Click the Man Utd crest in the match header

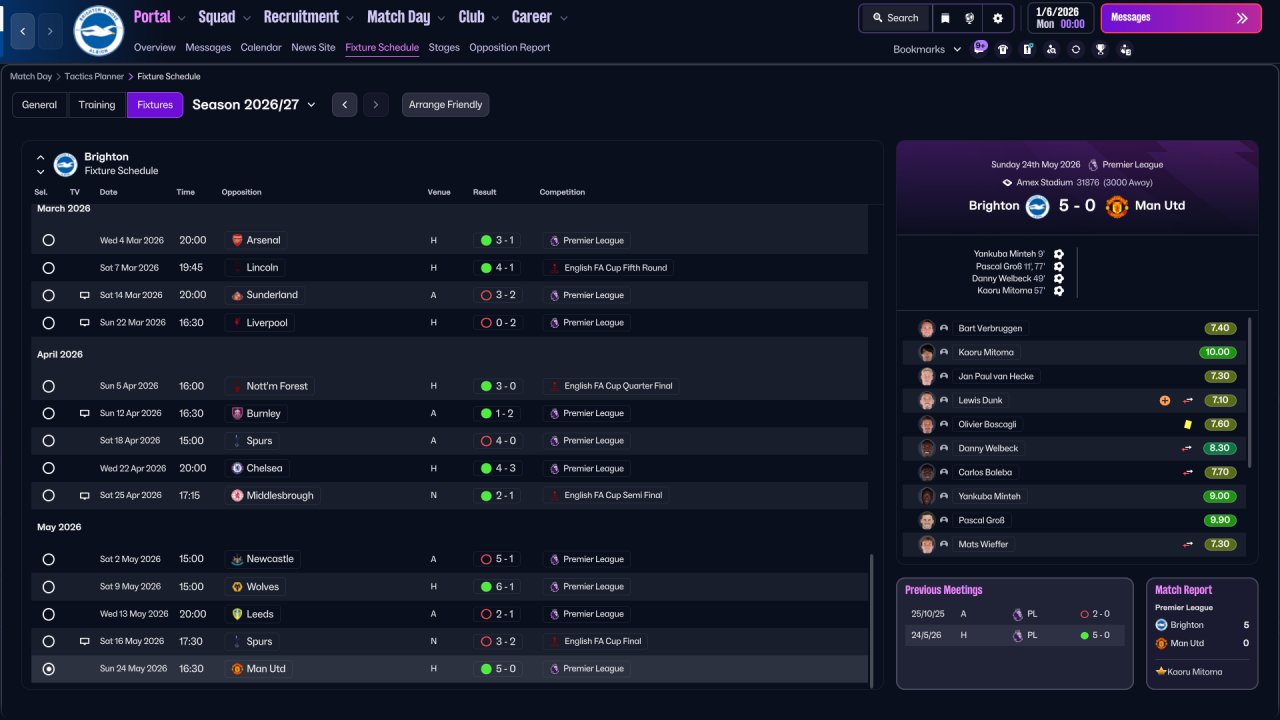[1117, 206]
